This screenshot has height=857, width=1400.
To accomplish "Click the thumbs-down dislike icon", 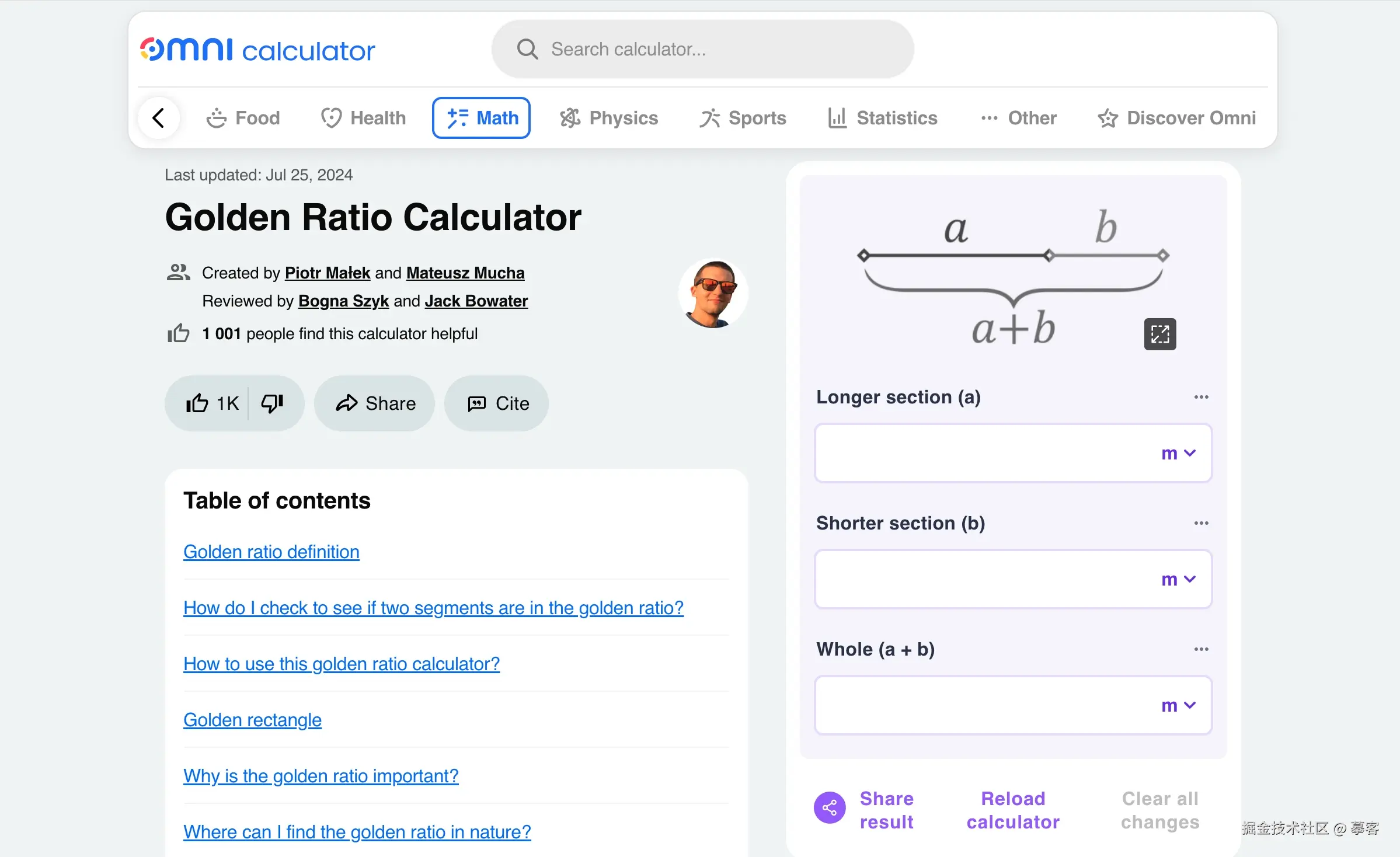I will pos(272,403).
